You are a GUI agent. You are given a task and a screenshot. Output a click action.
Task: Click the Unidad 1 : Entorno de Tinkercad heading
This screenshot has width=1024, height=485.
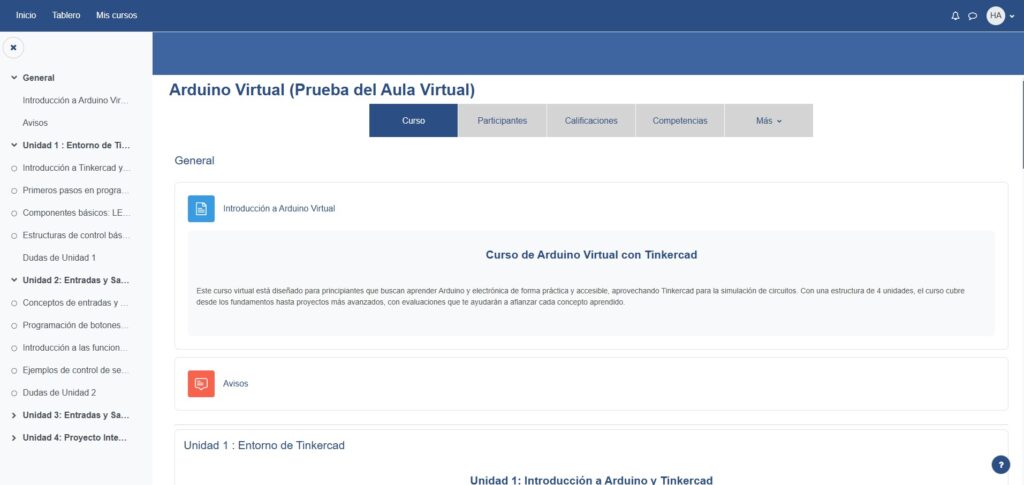(264, 445)
